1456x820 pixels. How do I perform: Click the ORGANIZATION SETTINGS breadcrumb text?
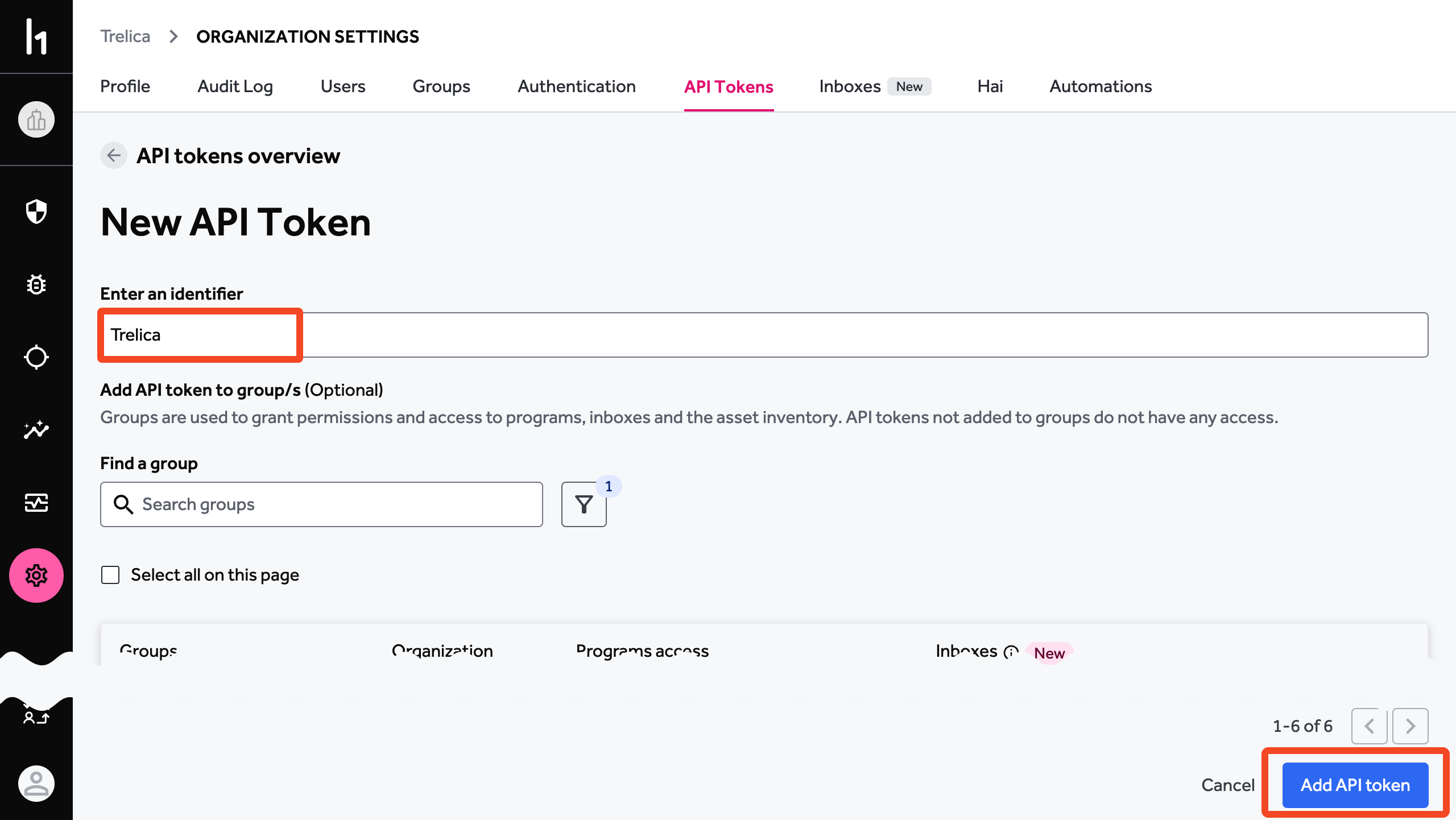[308, 36]
